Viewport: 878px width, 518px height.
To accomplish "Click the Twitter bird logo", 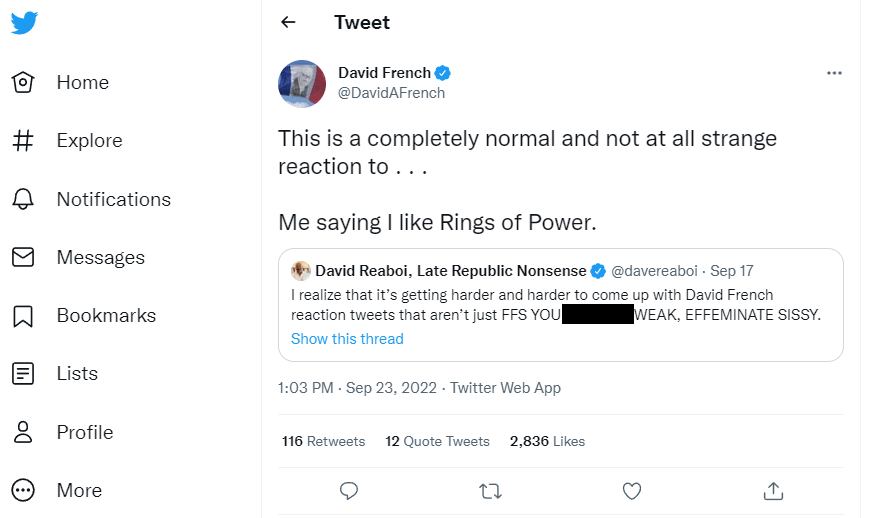I will pyautogui.click(x=24, y=23).
